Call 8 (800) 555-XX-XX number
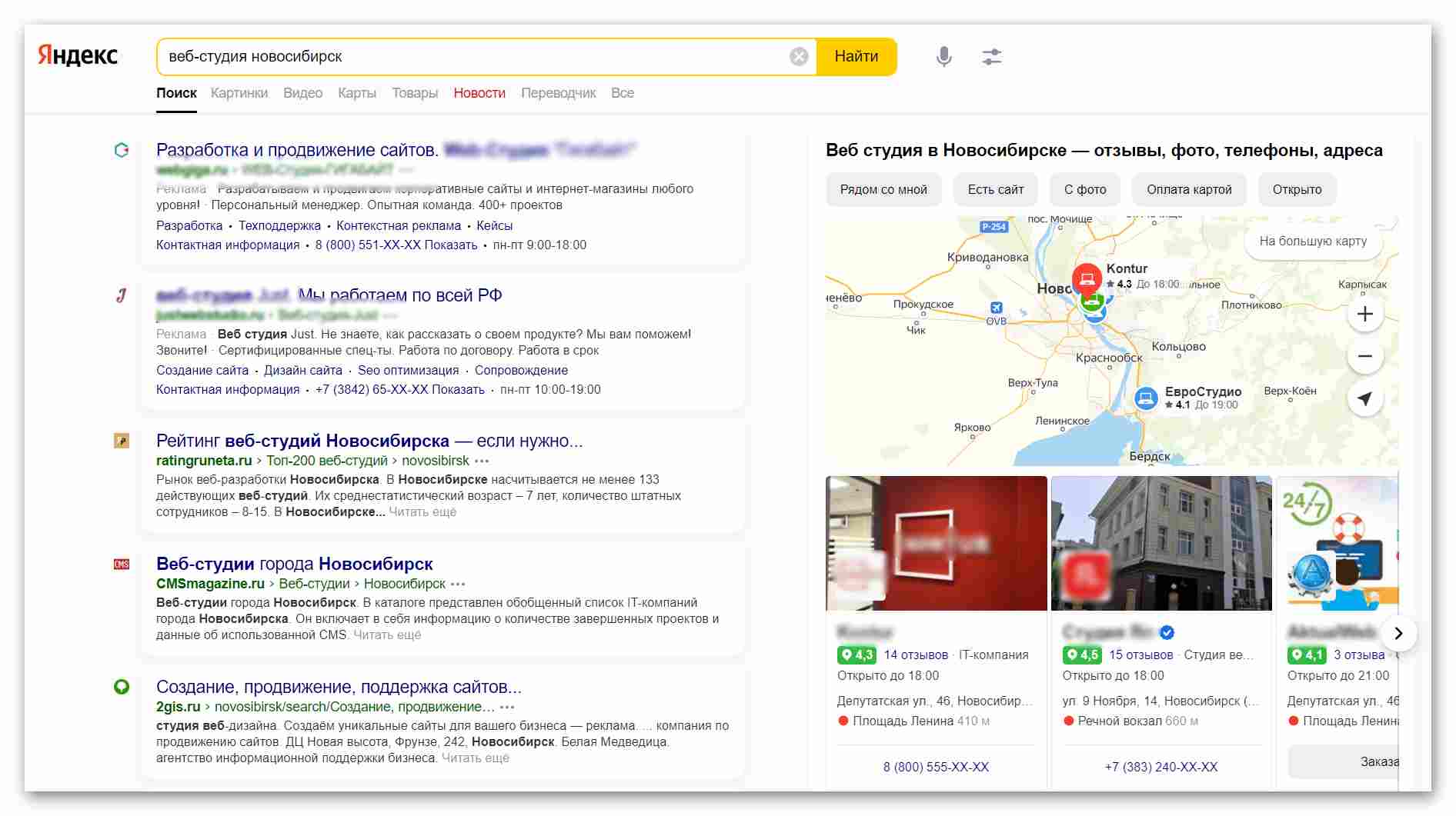This screenshot has width=1456, height=816. 937,767
